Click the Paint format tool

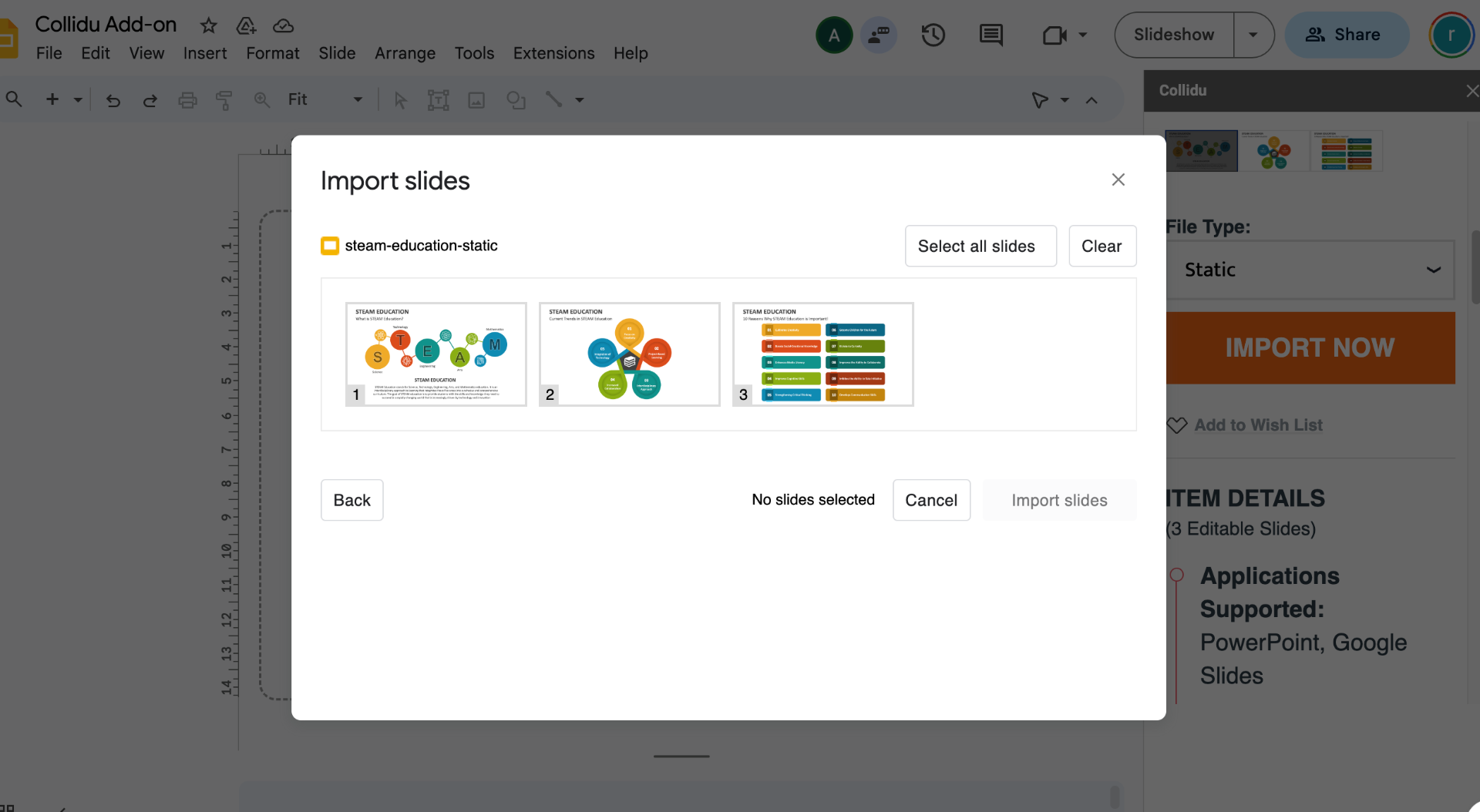[x=224, y=99]
